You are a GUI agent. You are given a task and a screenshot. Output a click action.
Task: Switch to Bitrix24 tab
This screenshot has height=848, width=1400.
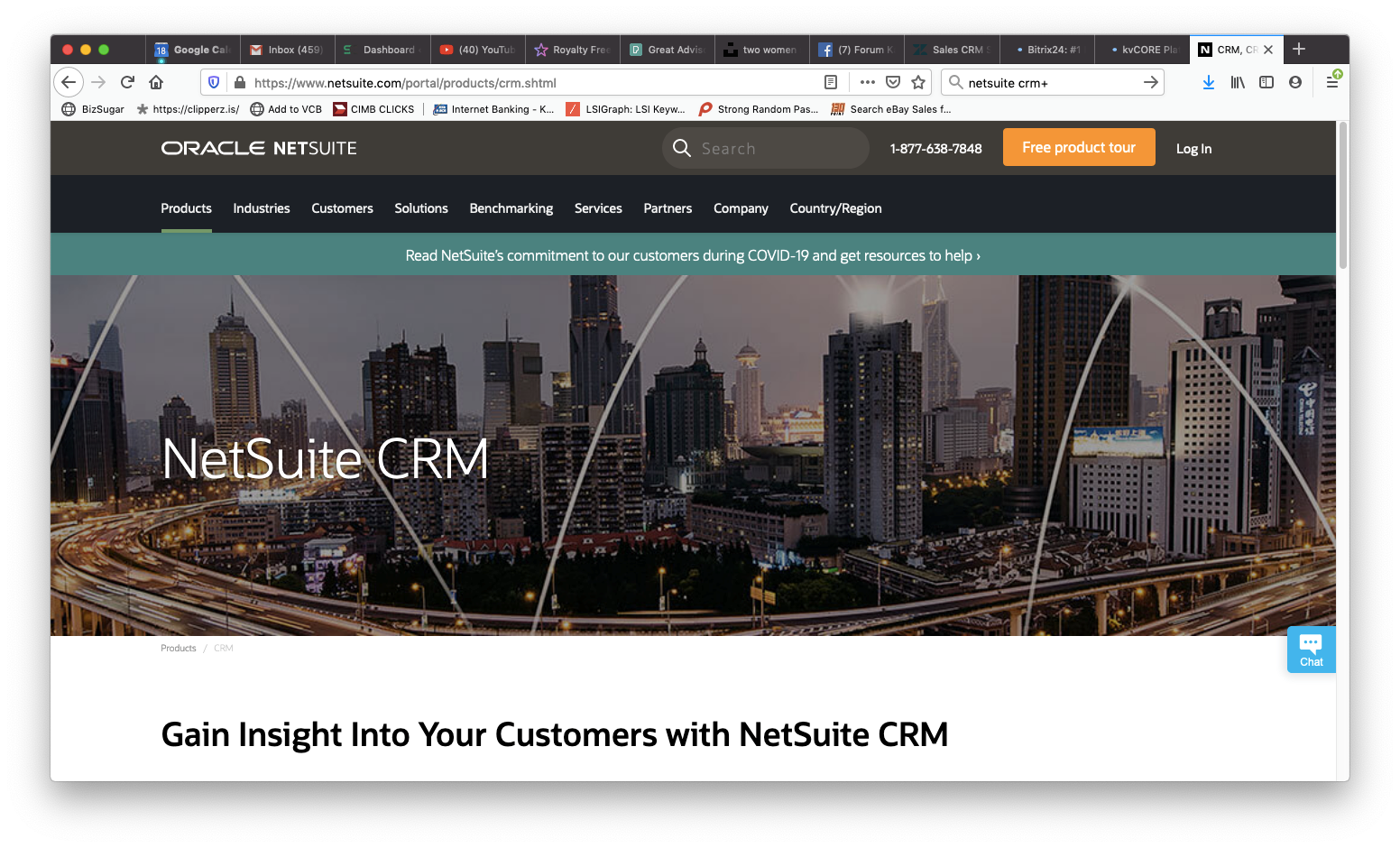click(1047, 50)
